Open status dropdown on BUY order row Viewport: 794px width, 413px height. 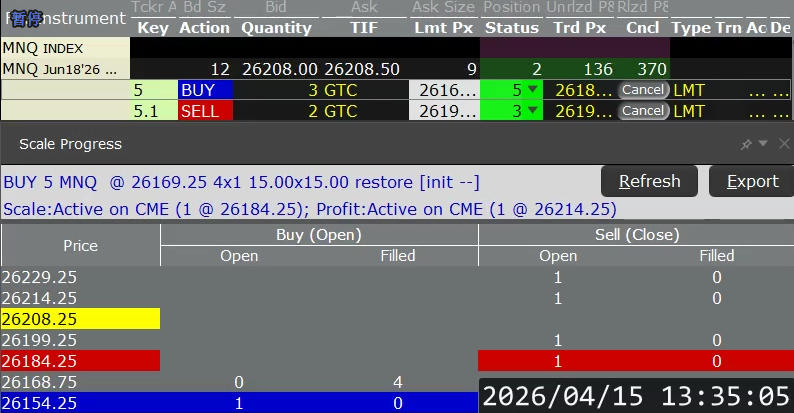[532, 90]
